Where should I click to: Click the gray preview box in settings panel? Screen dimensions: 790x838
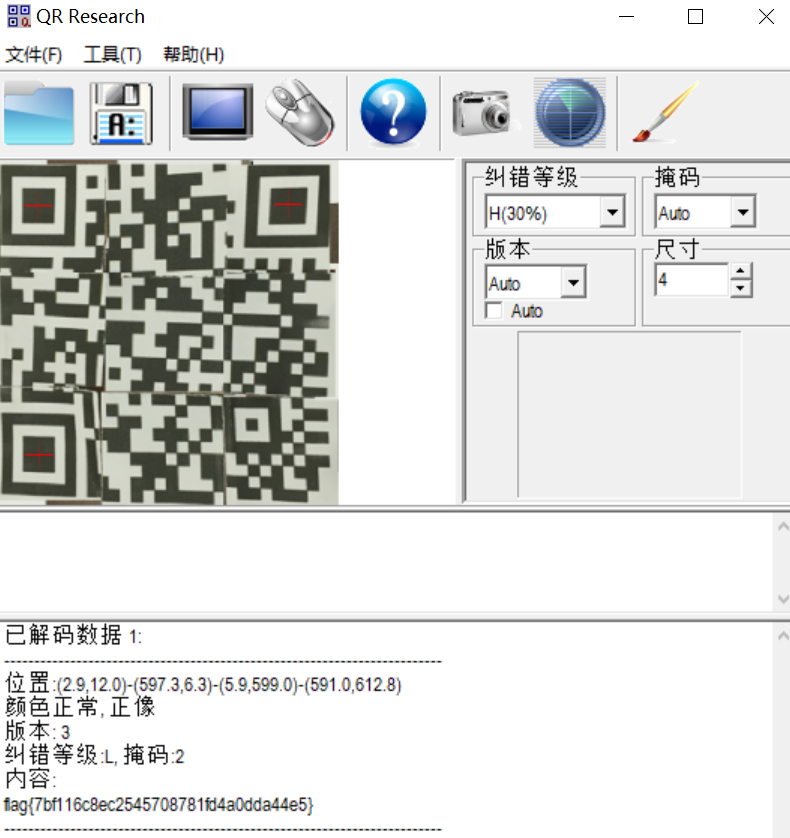click(x=629, y=415)
